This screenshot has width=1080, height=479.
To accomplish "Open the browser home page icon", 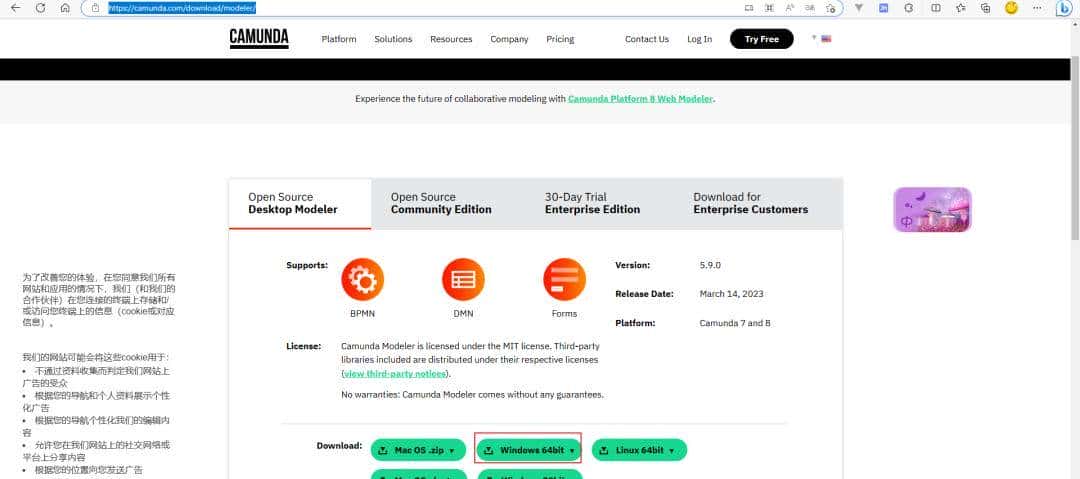I will pyautogui.click(x=65, y=8).
